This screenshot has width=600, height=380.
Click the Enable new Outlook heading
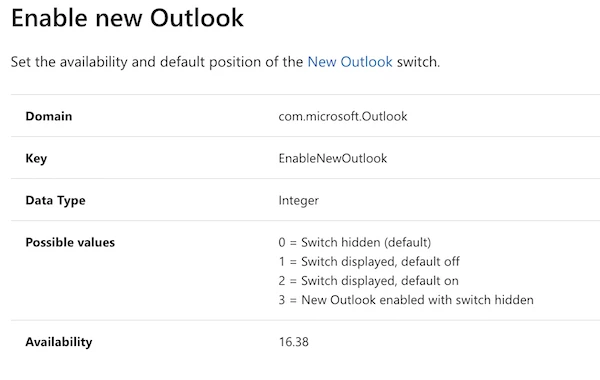pyautogui.click(x=127, y=18)
